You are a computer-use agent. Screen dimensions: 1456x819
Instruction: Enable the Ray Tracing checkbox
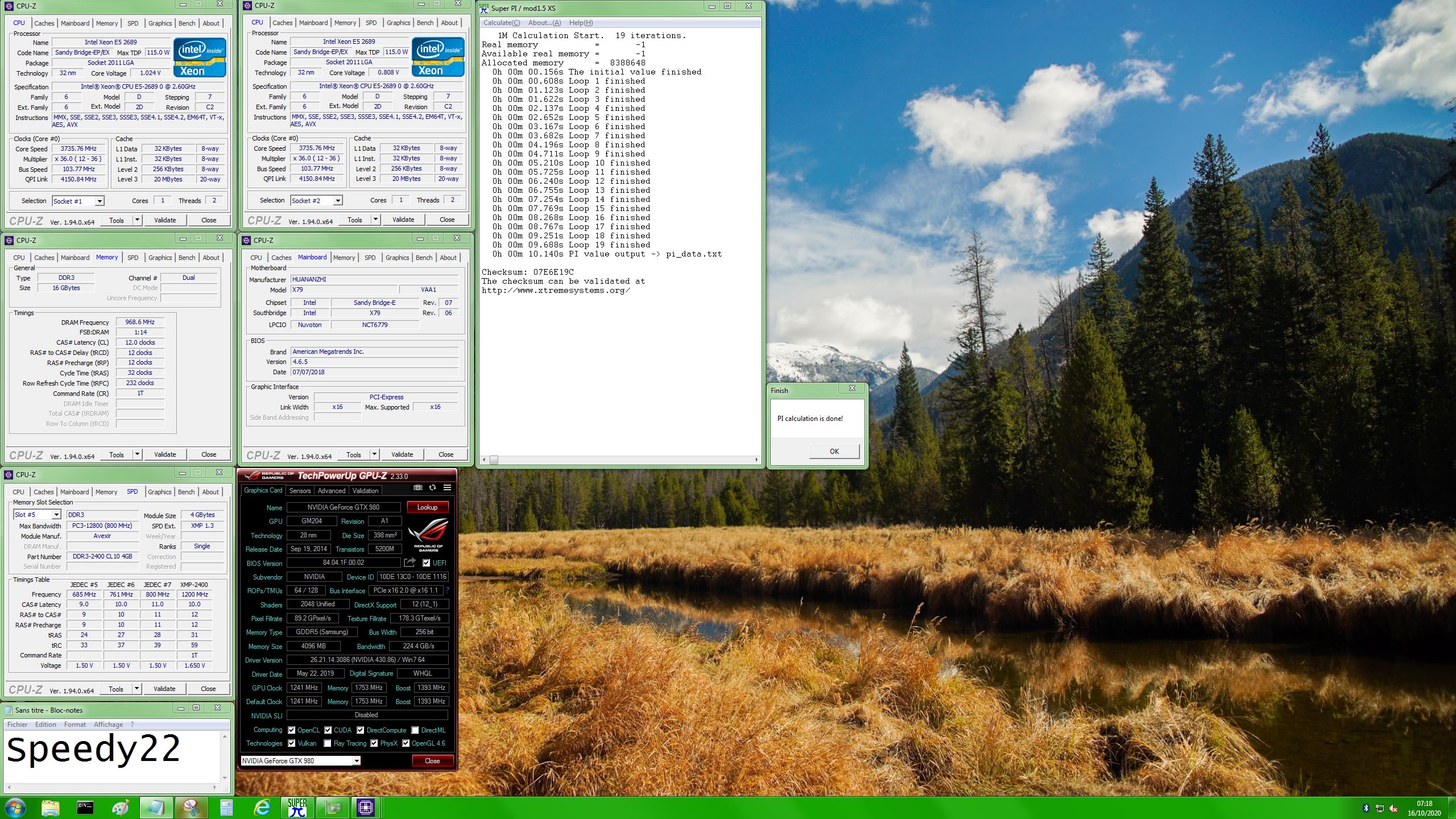(327, 743)
